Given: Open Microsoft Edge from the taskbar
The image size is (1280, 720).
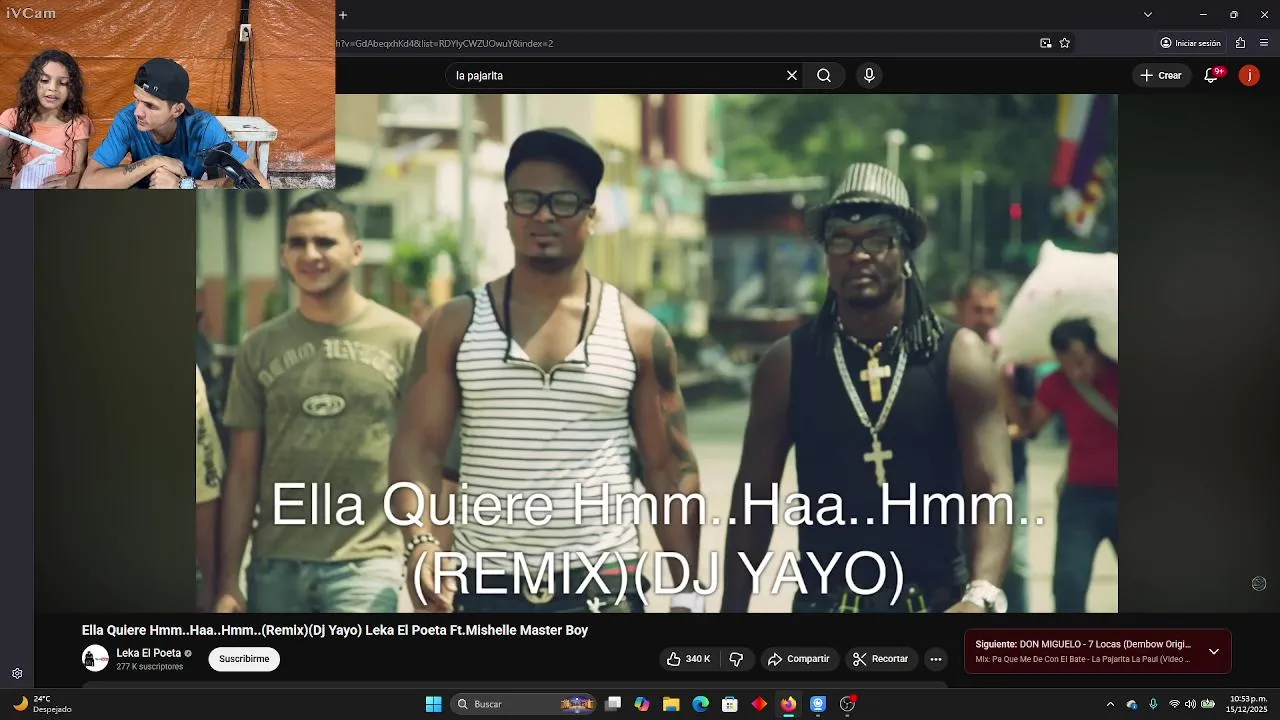Looking at the screenshot, I should (x=701, y=704).
